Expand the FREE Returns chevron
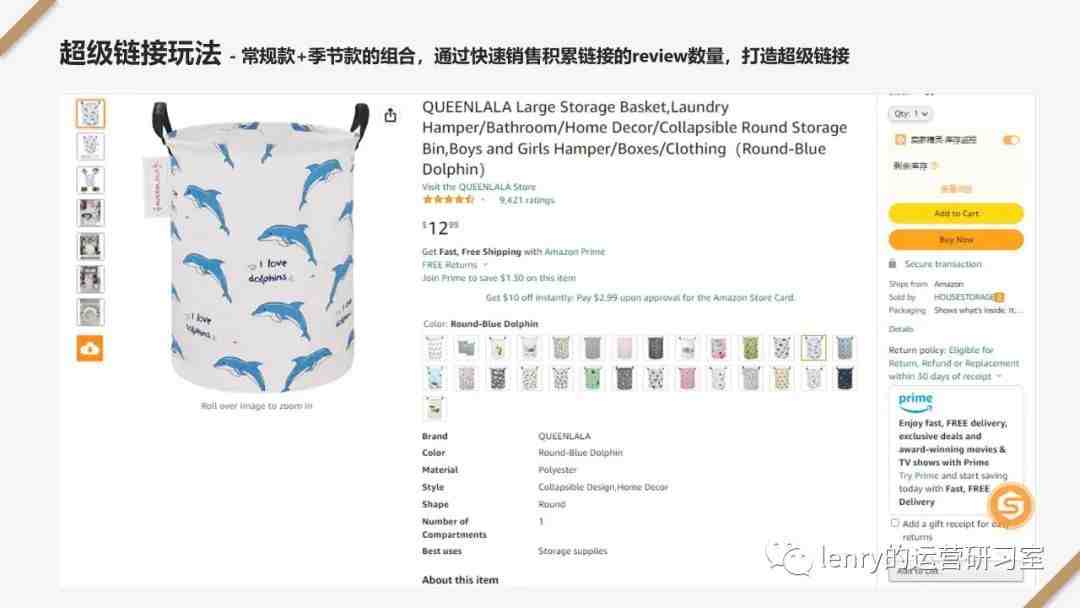The height and width of the screenshot is (608, 1080). pyautogui.click(x=486, y=265)
